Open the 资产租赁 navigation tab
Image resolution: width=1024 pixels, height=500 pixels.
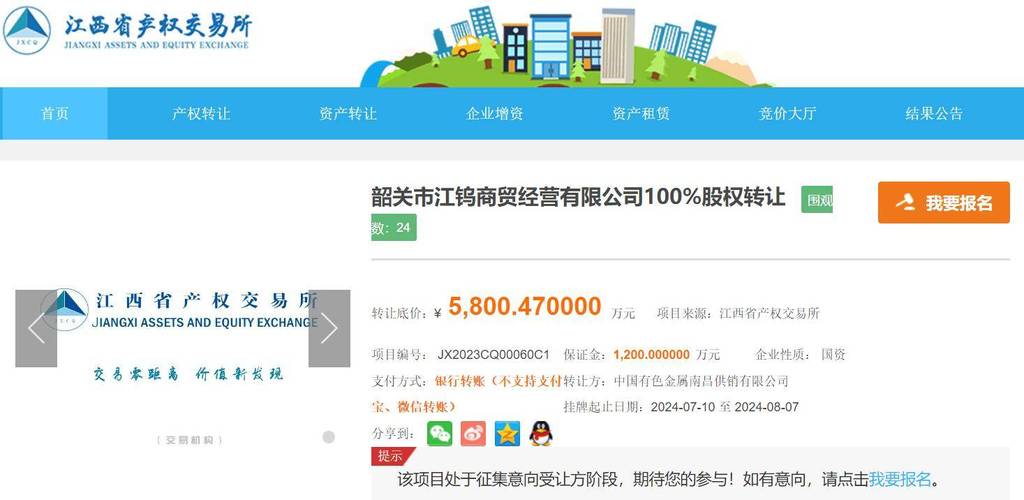point(641,114)
